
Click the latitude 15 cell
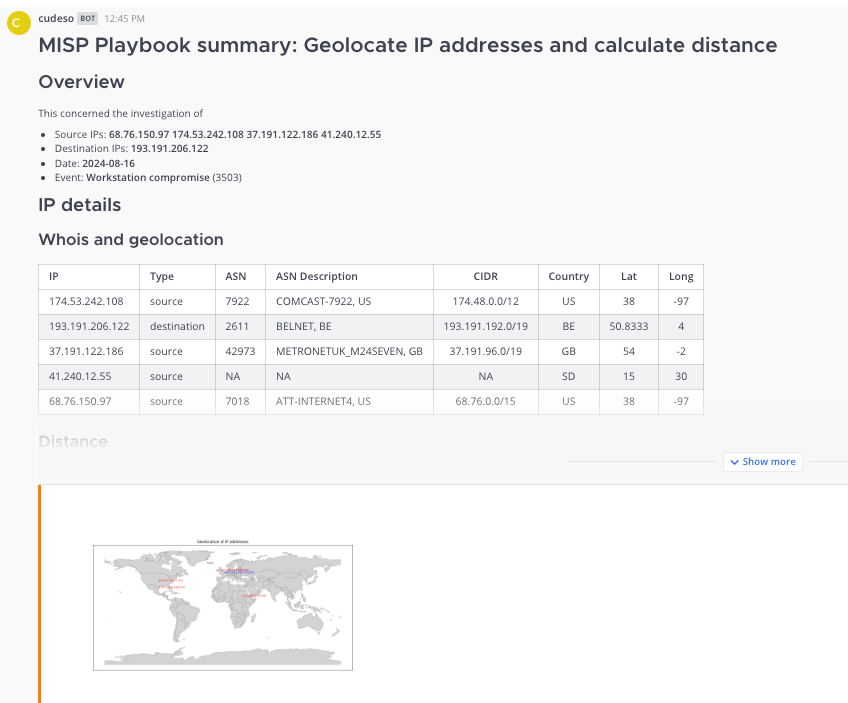(x=628, y=376)
